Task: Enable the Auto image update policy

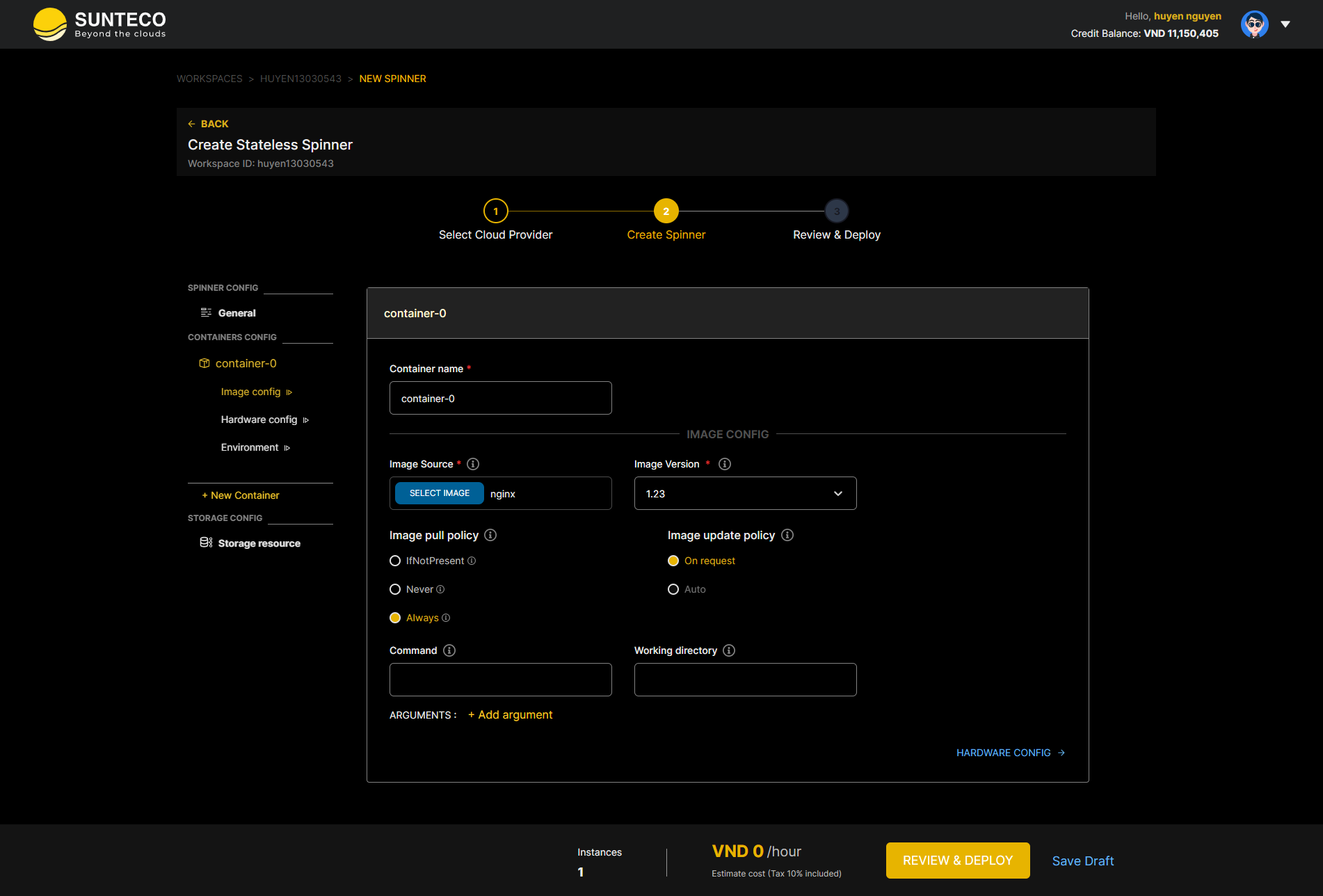Action: (x=673, y=589)
